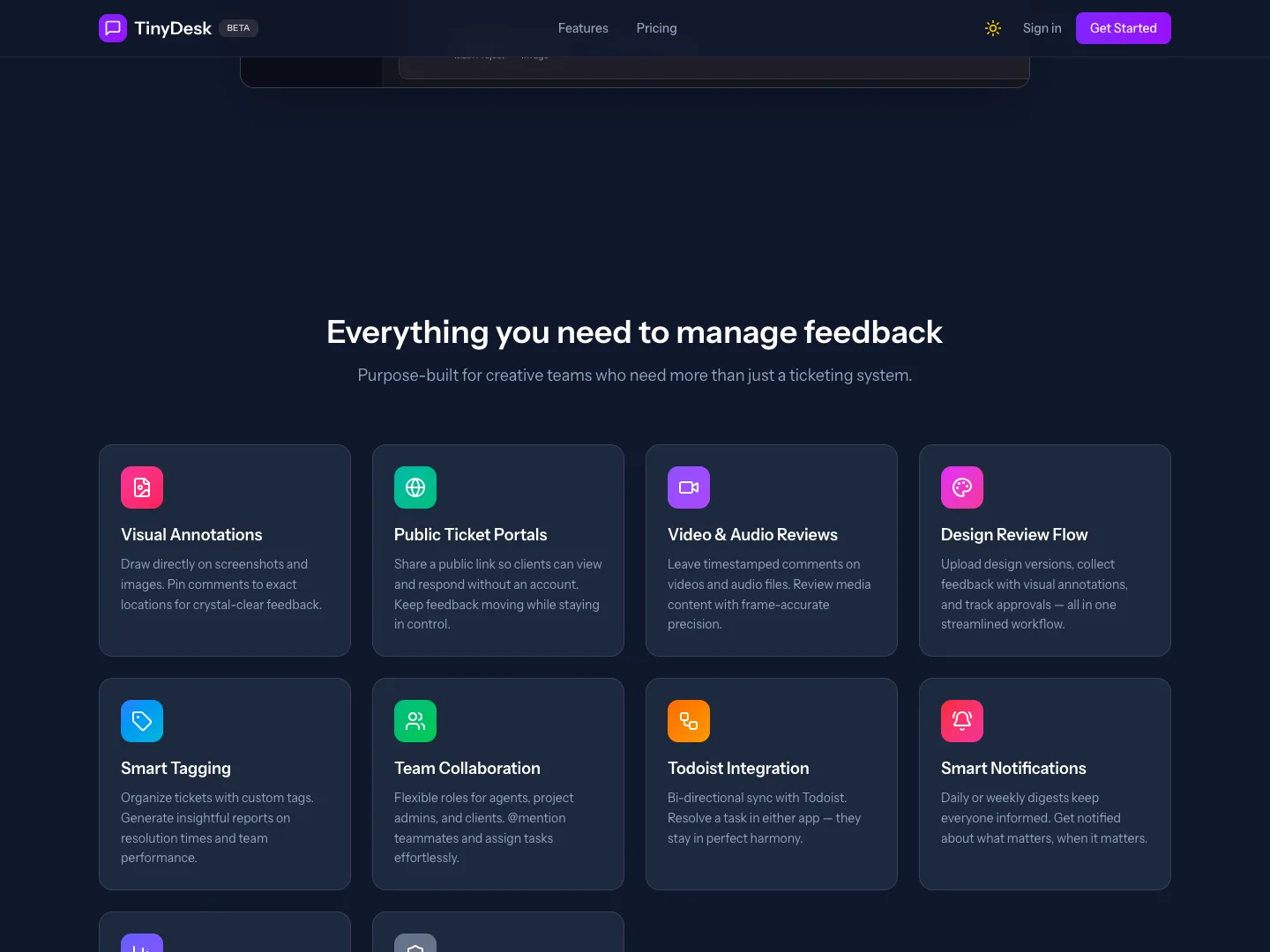Image resolution: width=1270 pixels, height=952 pixels.
Task: Click the Visual Annotations image icon
Action: coord(142,487)
